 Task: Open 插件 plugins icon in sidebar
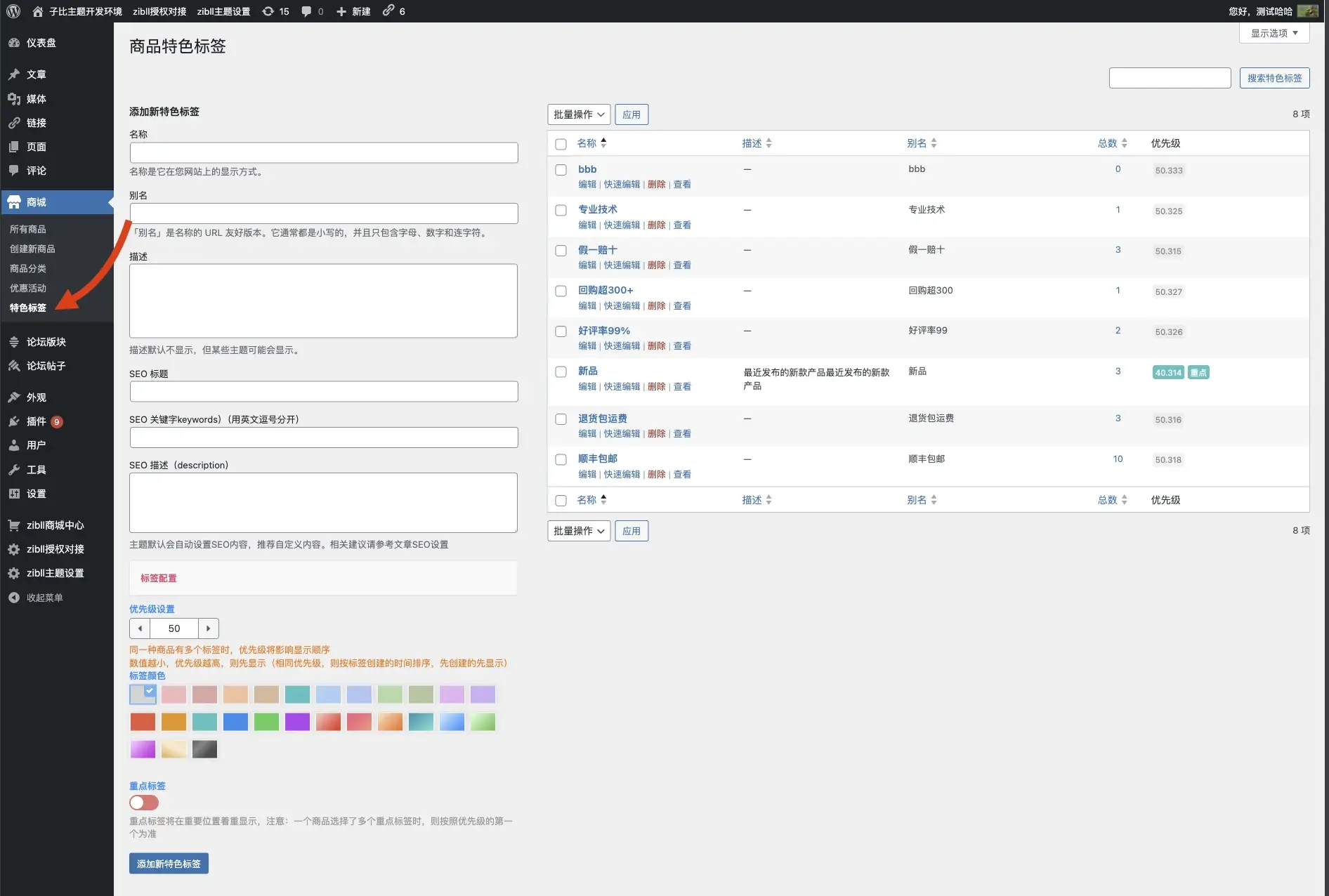14,421
